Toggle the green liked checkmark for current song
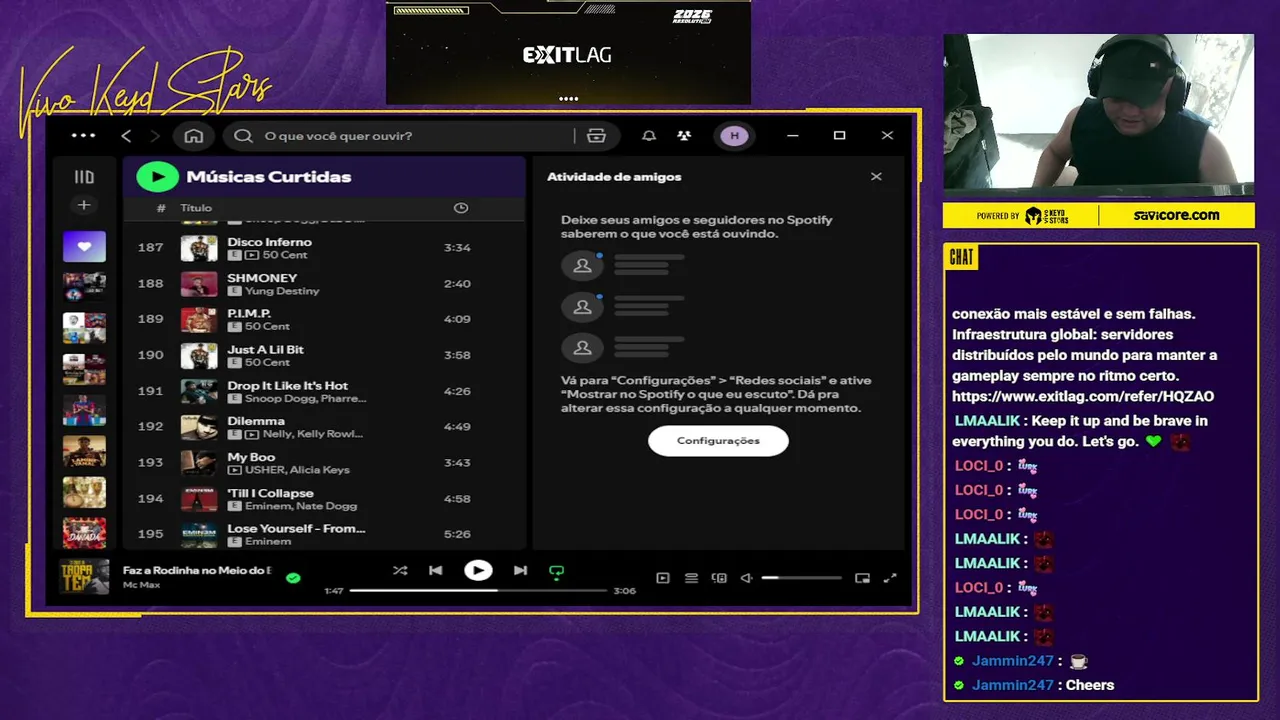Screen dimensions: 1280x720 (293, 578)
